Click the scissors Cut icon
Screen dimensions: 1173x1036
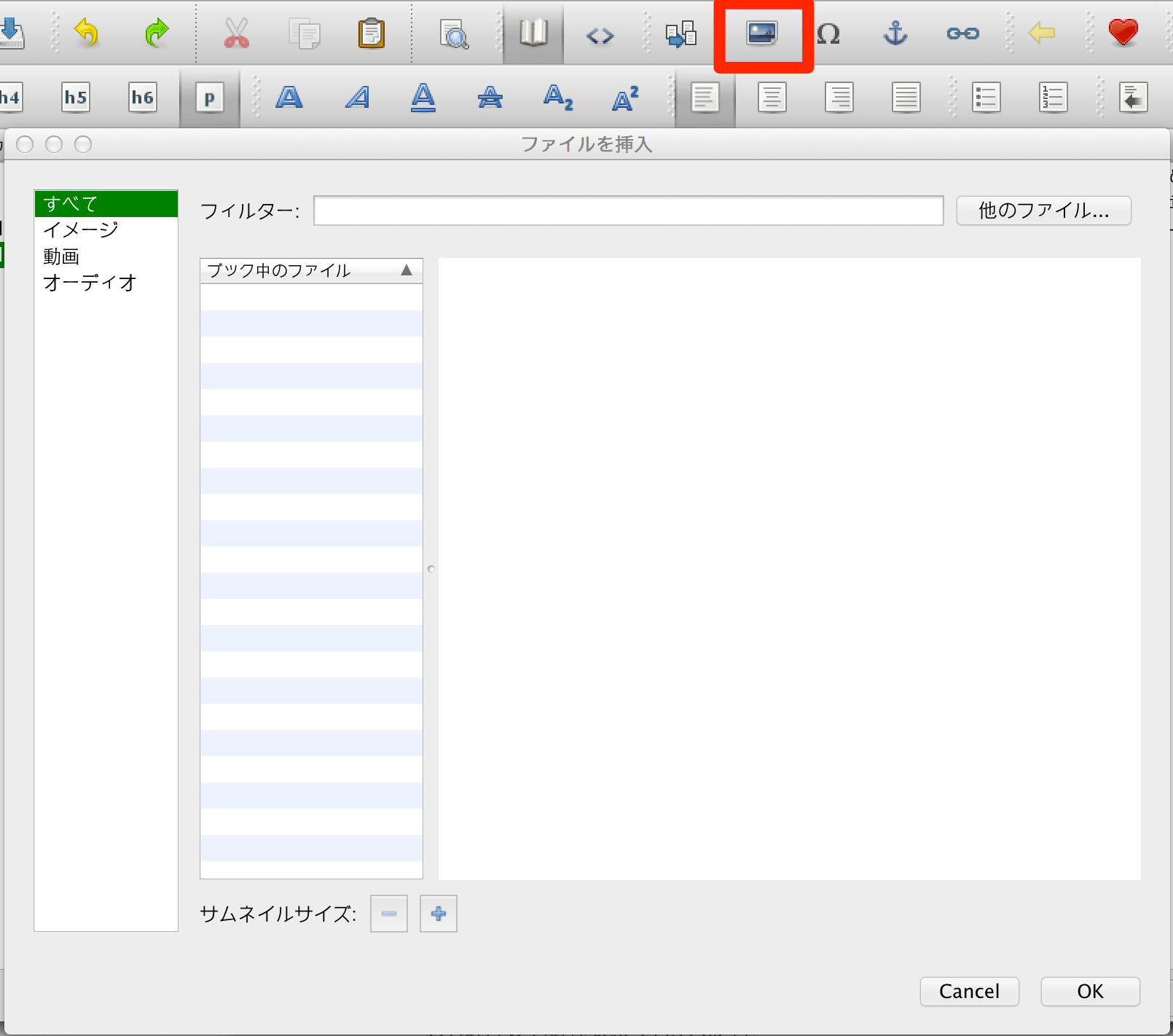[236, 34]
